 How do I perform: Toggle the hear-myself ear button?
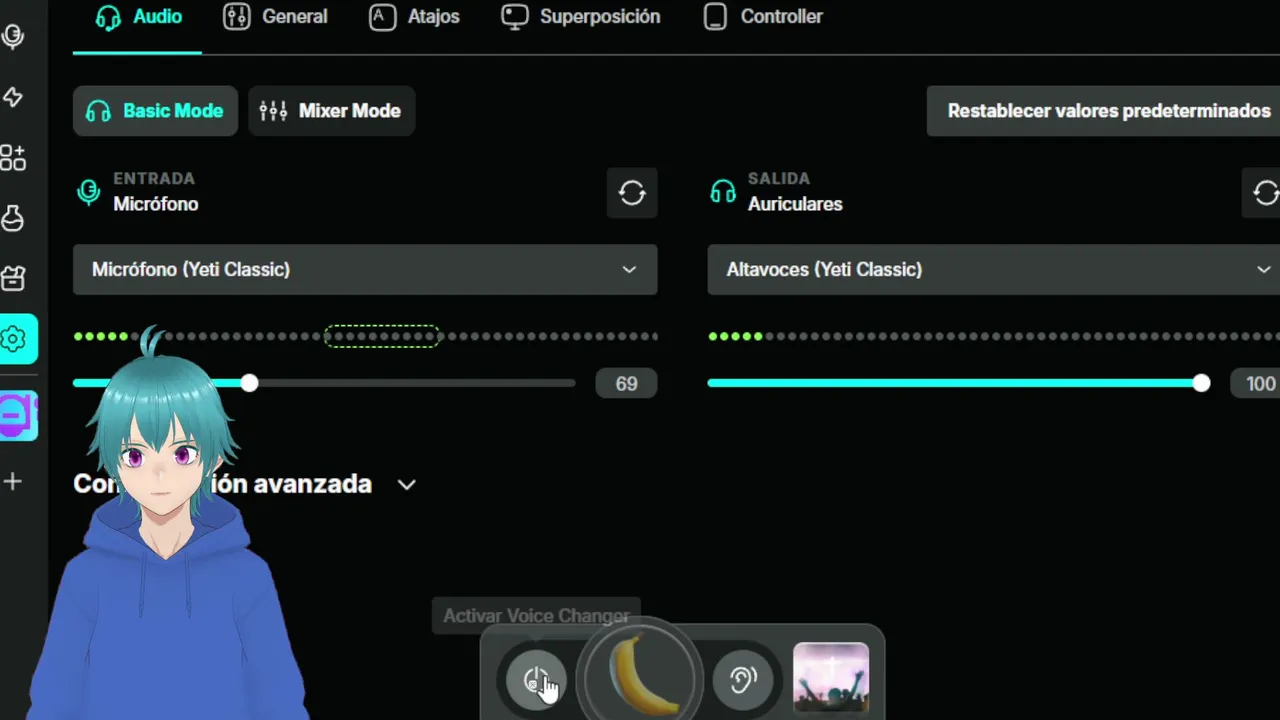click(742, 680)
